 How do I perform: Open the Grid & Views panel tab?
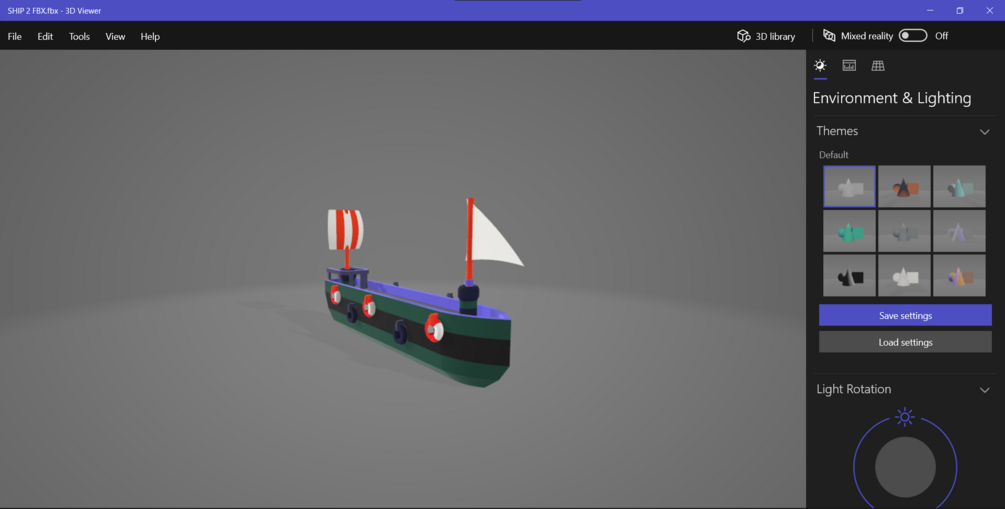pyautogui.click(x=877, y=65)
